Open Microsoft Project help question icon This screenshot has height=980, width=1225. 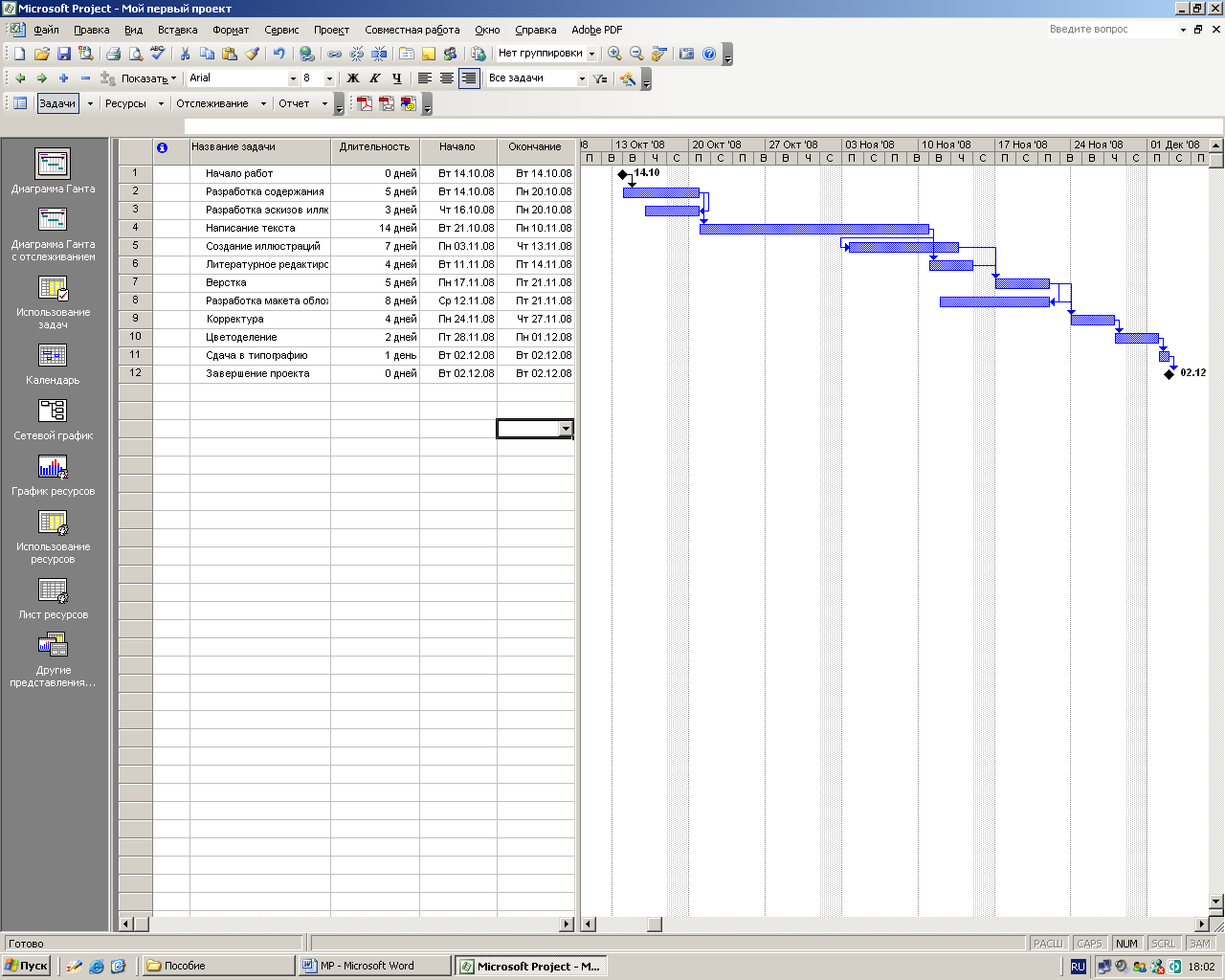pos(709,54)
